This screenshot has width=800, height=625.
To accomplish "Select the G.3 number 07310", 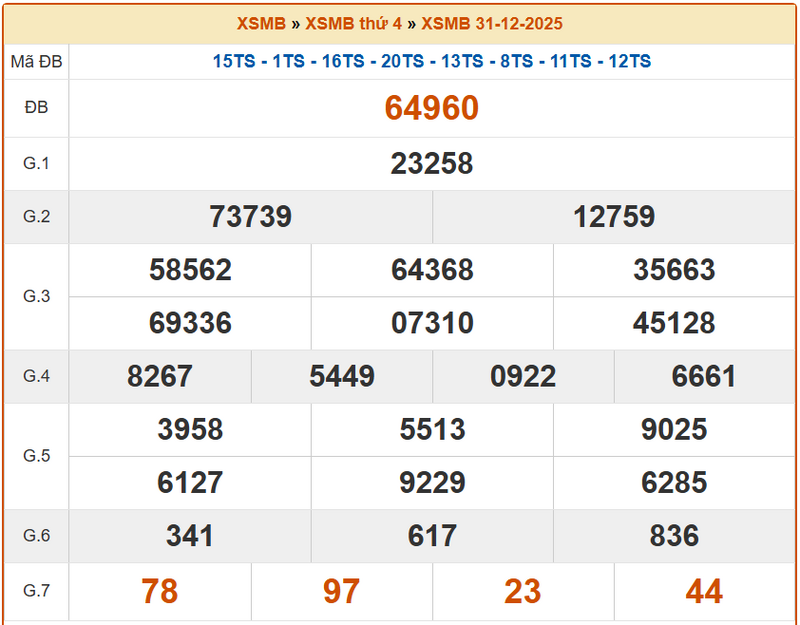I will click(432, 323).
